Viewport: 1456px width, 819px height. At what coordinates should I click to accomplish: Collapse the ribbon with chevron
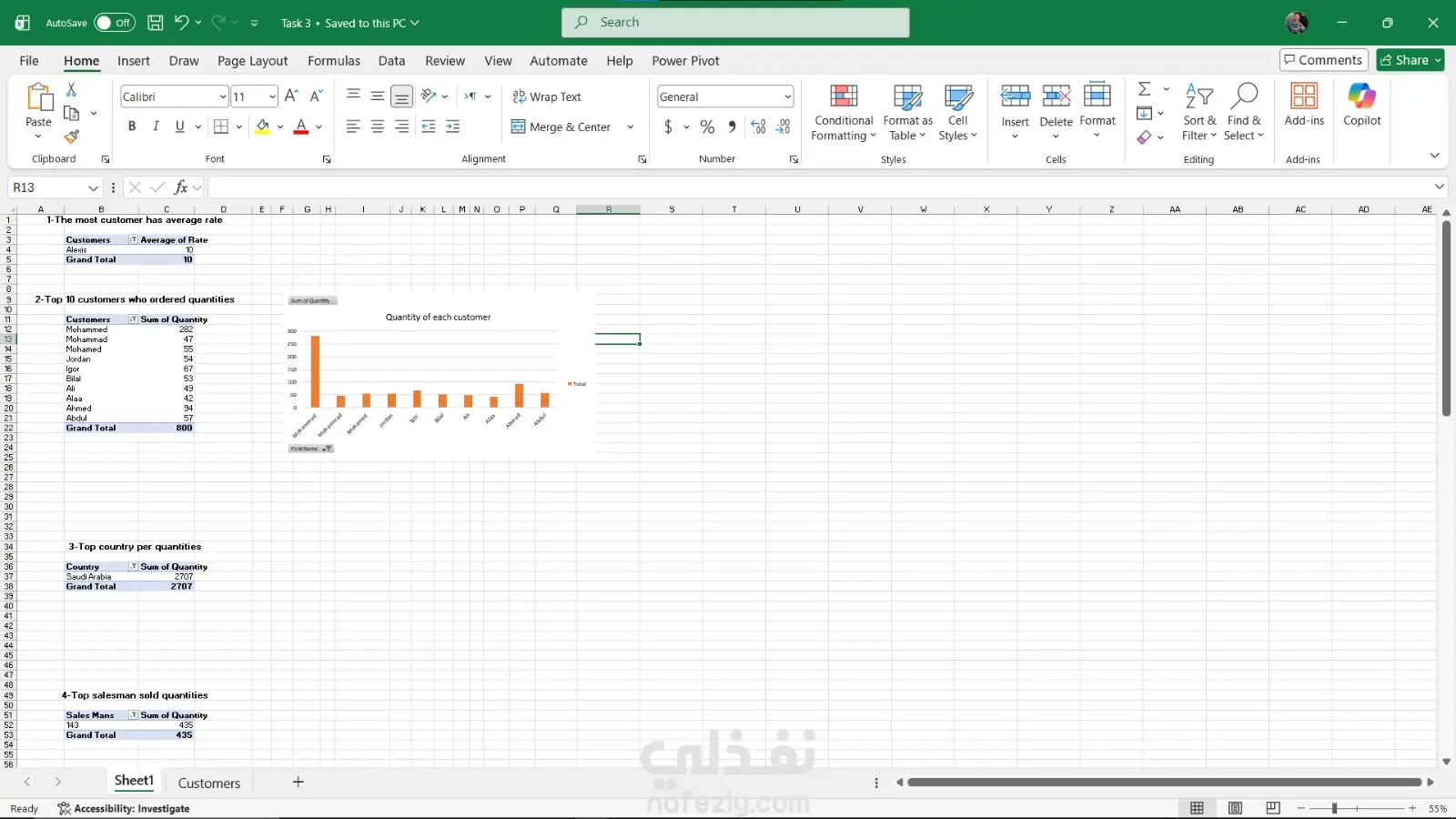(x=1434, y=156)
